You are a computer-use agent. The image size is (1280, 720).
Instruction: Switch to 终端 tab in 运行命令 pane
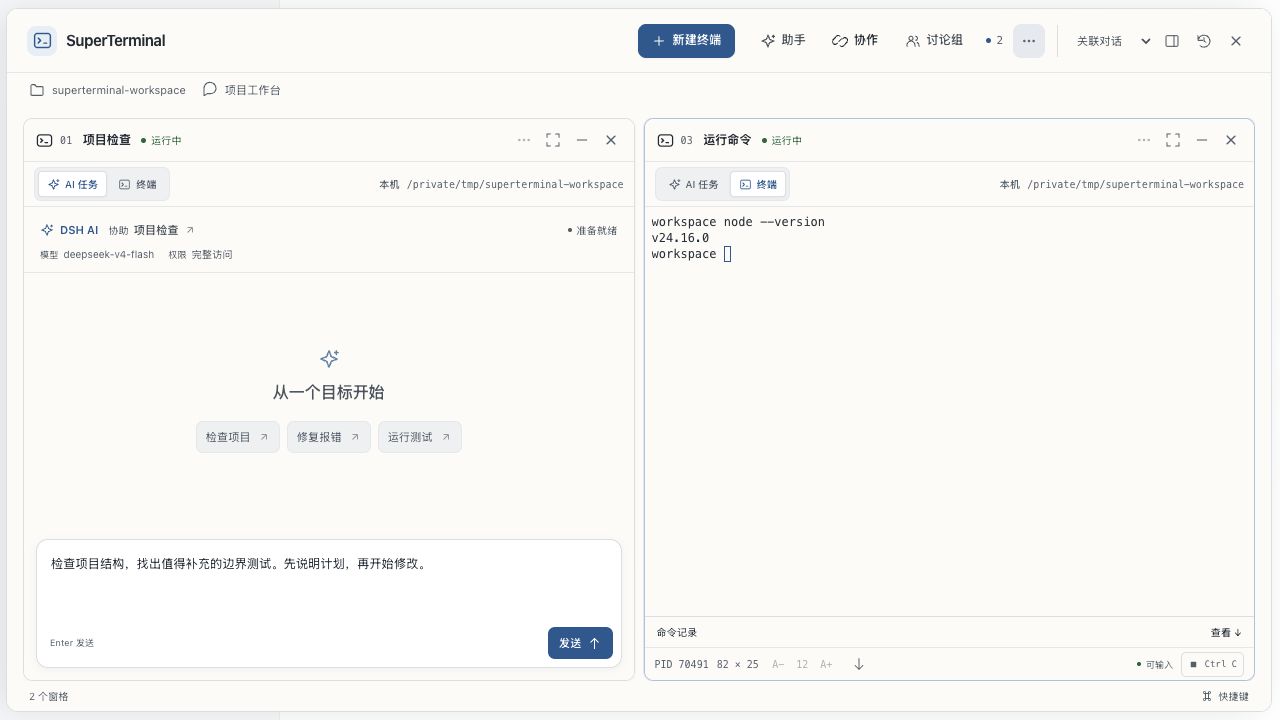click(x=758, y=184)
